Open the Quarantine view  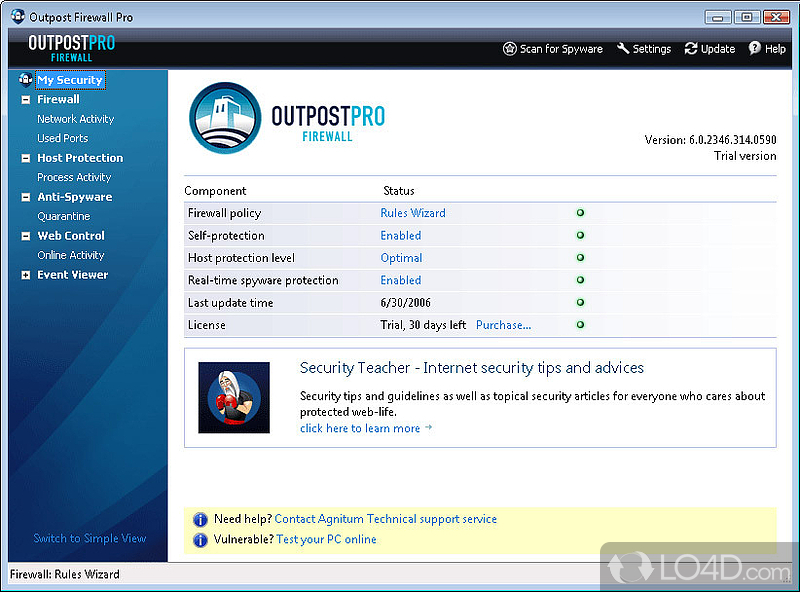[x=63, y=216]
